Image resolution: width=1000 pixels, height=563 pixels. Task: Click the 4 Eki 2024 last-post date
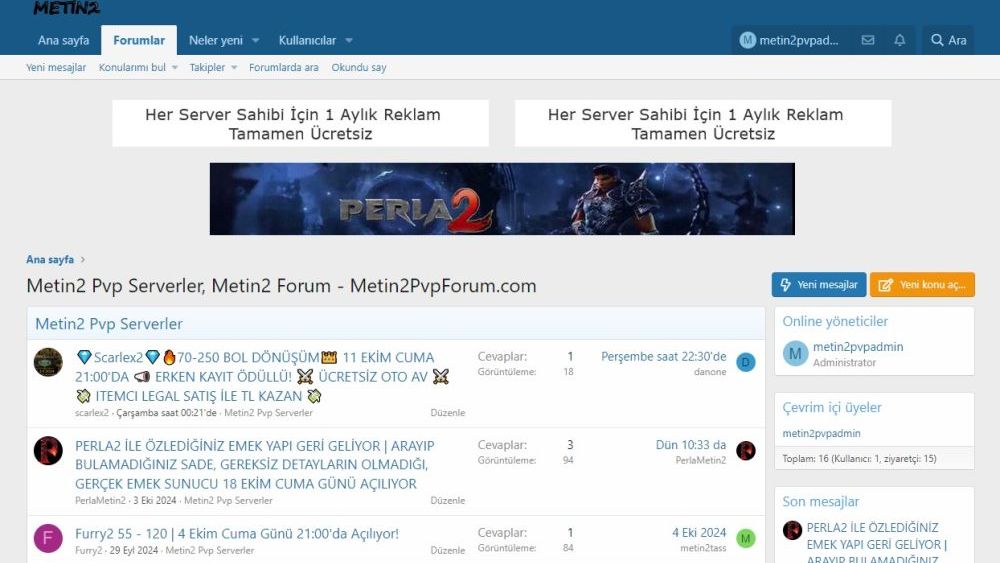coord(699,532)
